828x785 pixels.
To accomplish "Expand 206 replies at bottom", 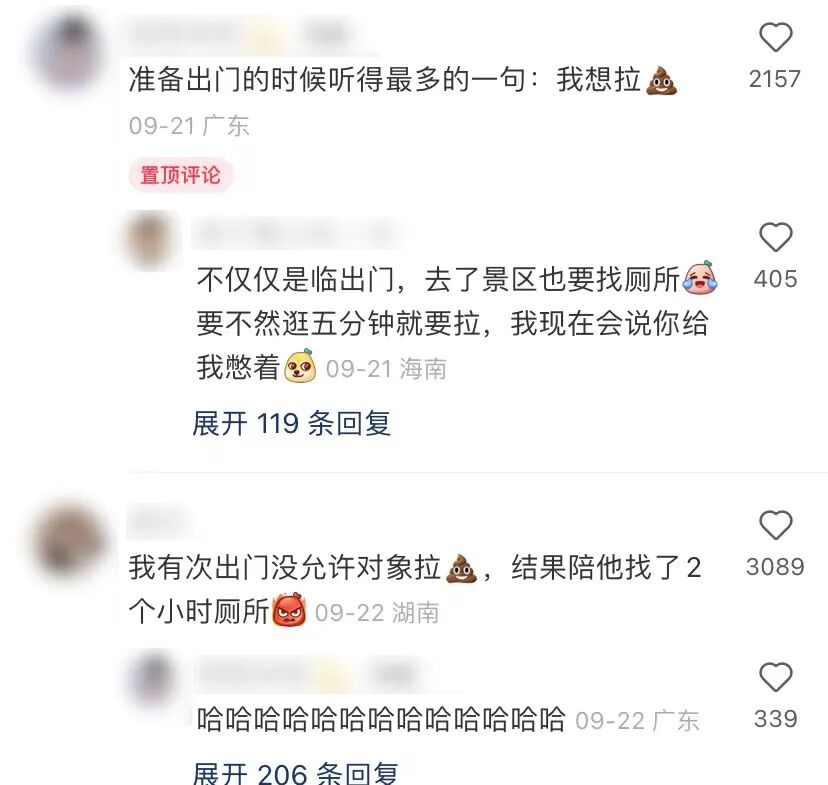I will [x=295, y=773].
